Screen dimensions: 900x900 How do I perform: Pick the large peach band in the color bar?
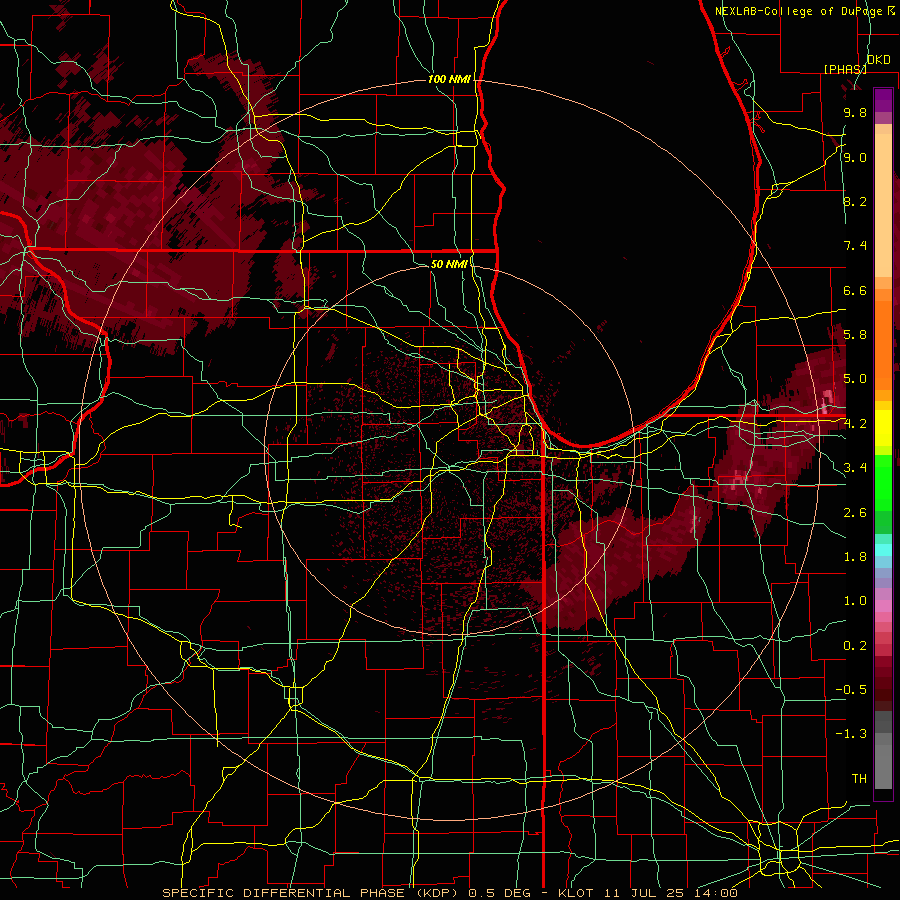[883, 205]
